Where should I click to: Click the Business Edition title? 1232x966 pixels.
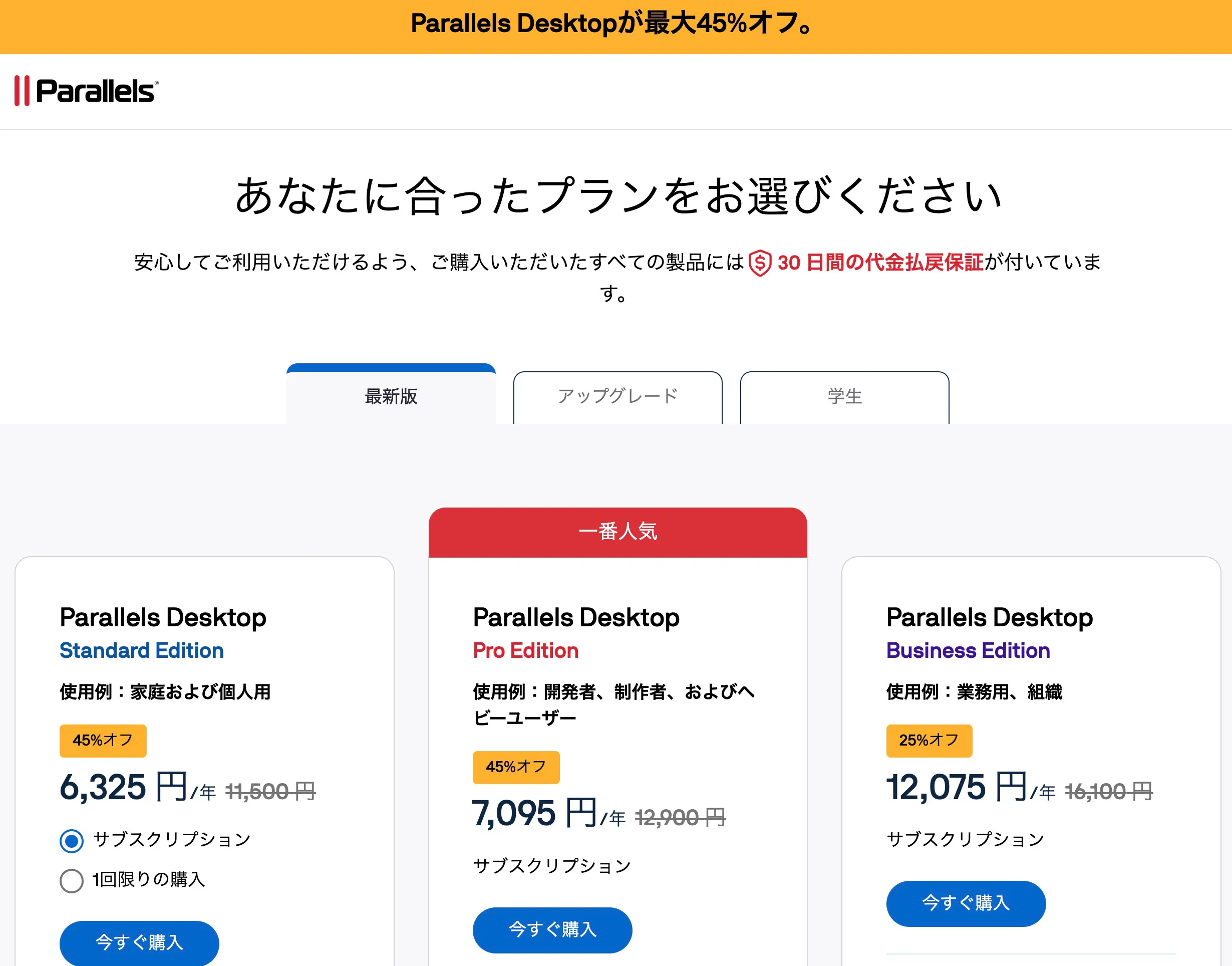point(968,650)
